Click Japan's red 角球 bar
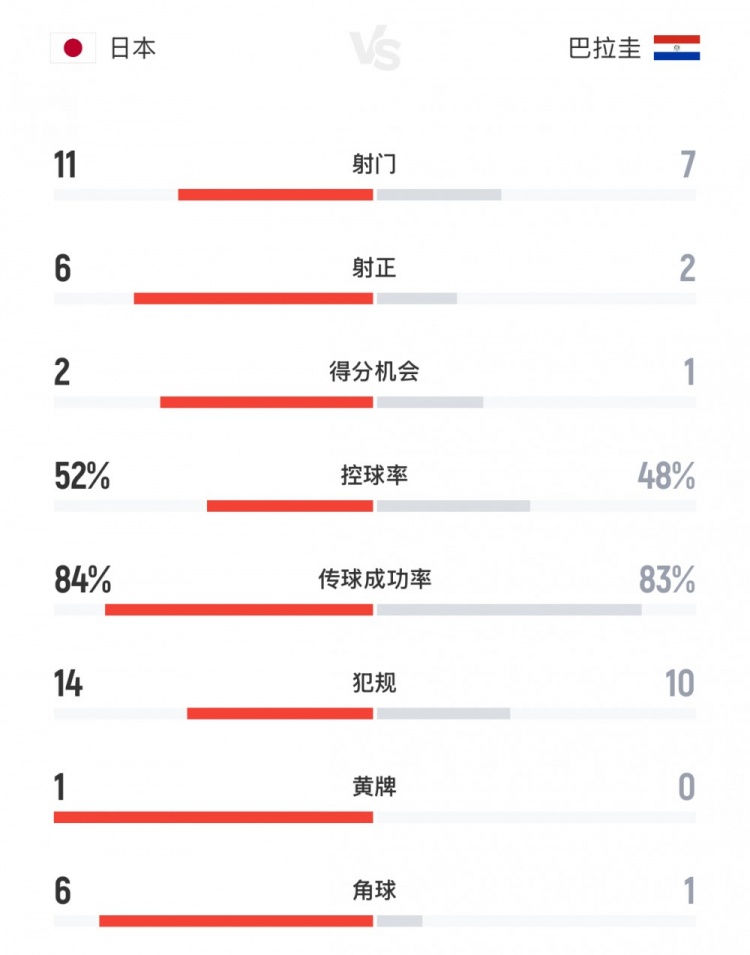Screen dimensions: 750x955 pyautogui.click(x=236, y=920)
